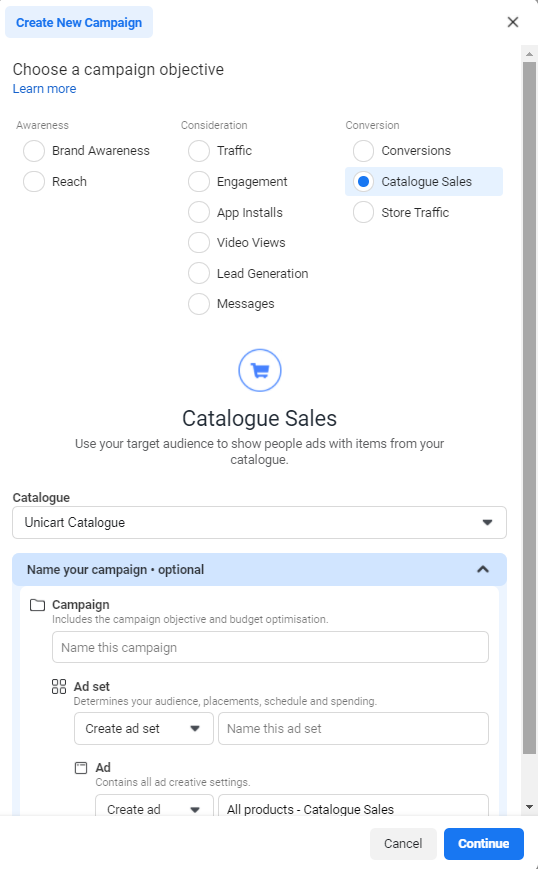
Task: Click the Campaign folder icon
Action: [37, 605]
